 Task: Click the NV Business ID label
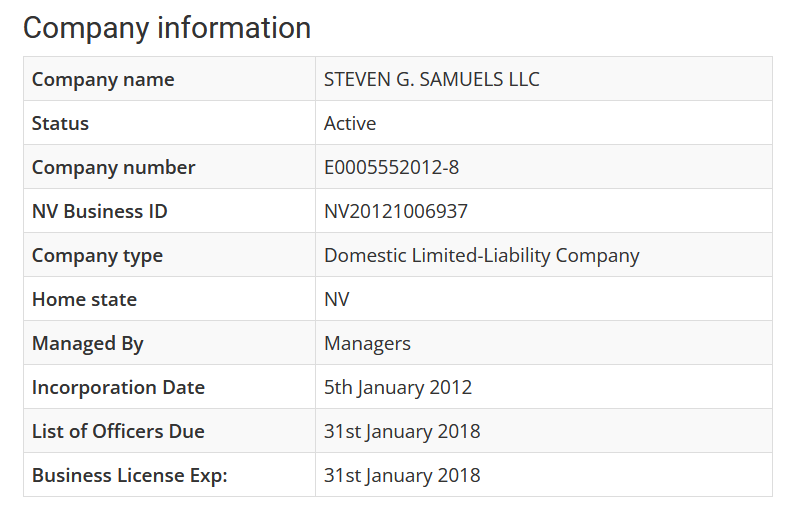(99, 212)
